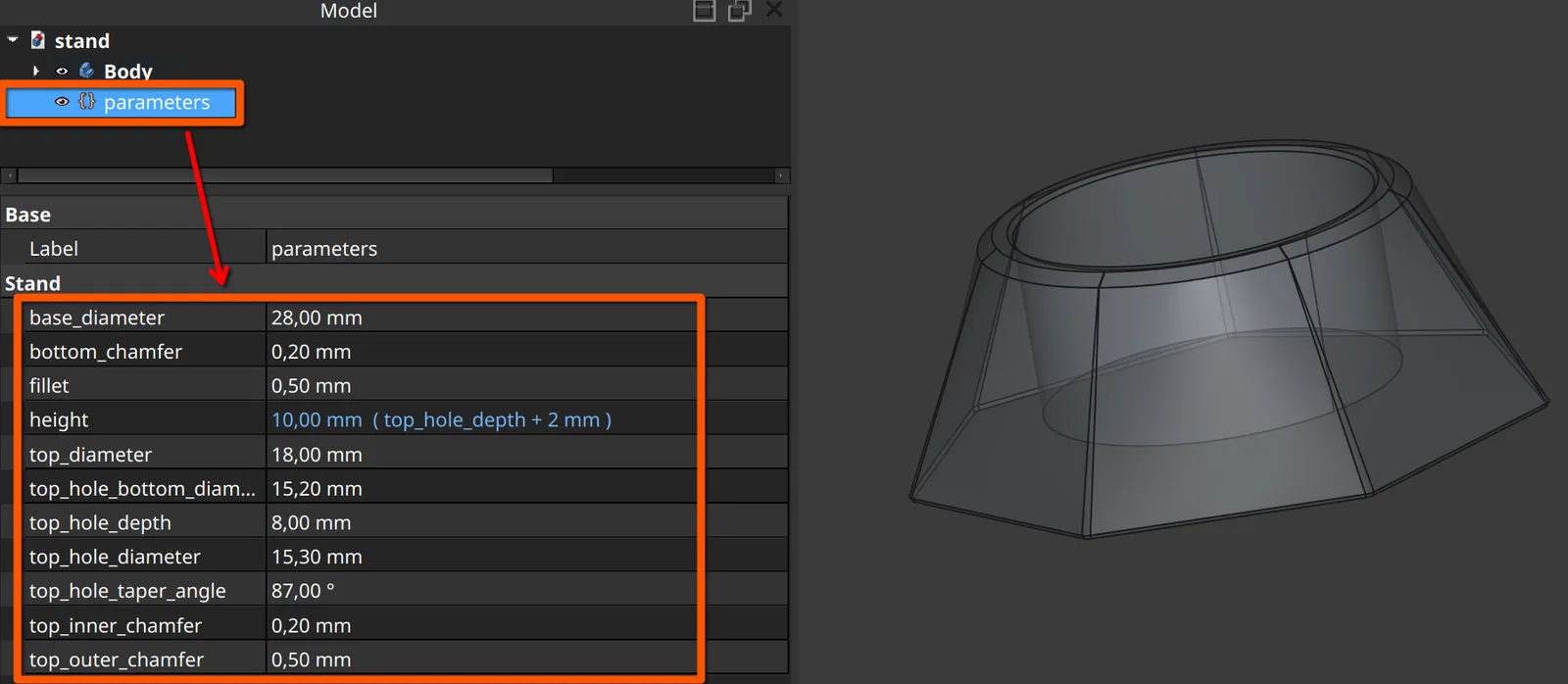
Task: Edit top_hole_taper_angle value 87,00 °
Action: [x=527, y=592]
